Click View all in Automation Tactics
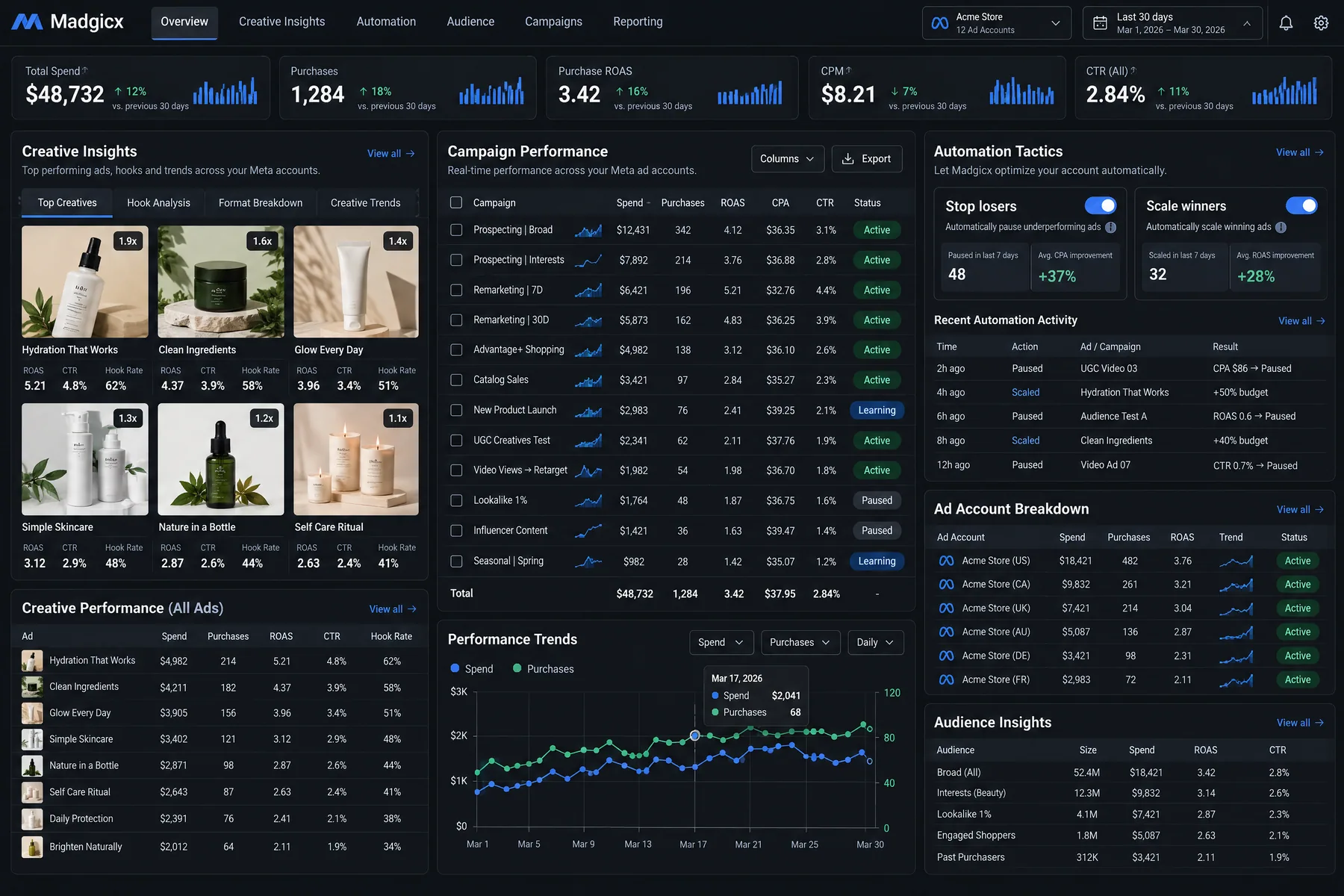The image size is (1344, 896). click(x=1300, y=152)
